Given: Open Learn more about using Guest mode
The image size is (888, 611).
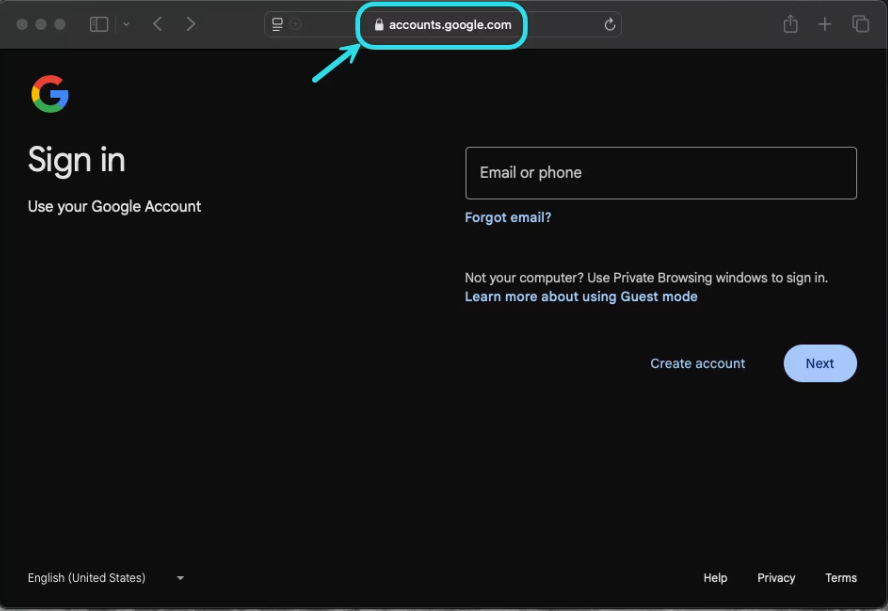Looking at the screenshot, I should [x=581, y=297].
